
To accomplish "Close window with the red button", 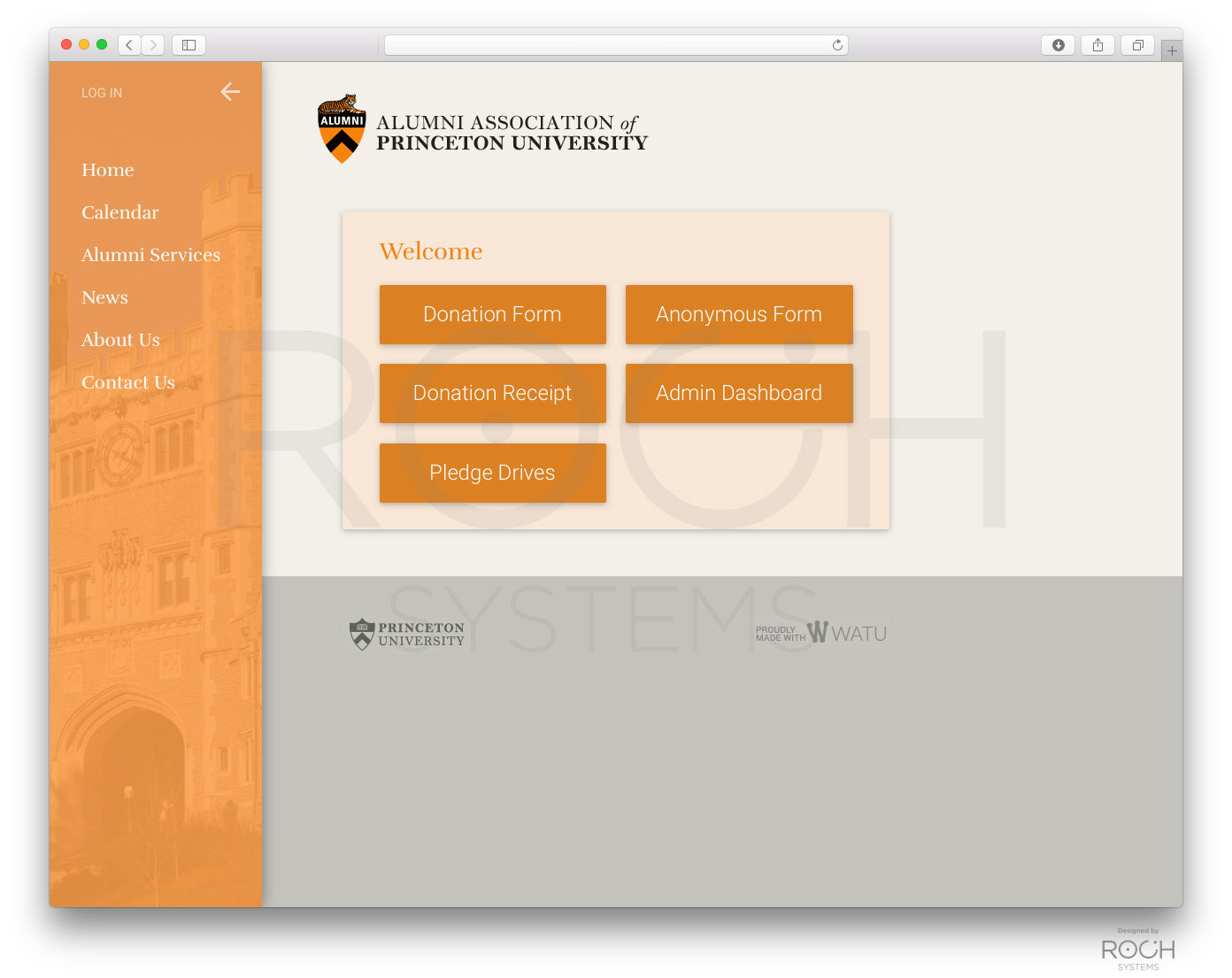I will (66, 44).
